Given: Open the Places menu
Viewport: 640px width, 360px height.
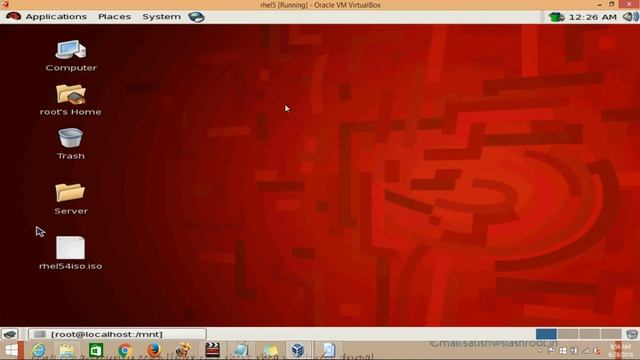Looking at the screenshot, I should click(x=115, y=17).
